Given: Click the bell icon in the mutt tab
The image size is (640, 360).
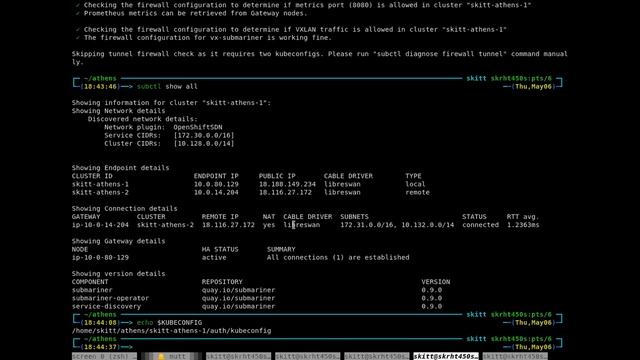Looking at the screenshot, I should (161, 356).
